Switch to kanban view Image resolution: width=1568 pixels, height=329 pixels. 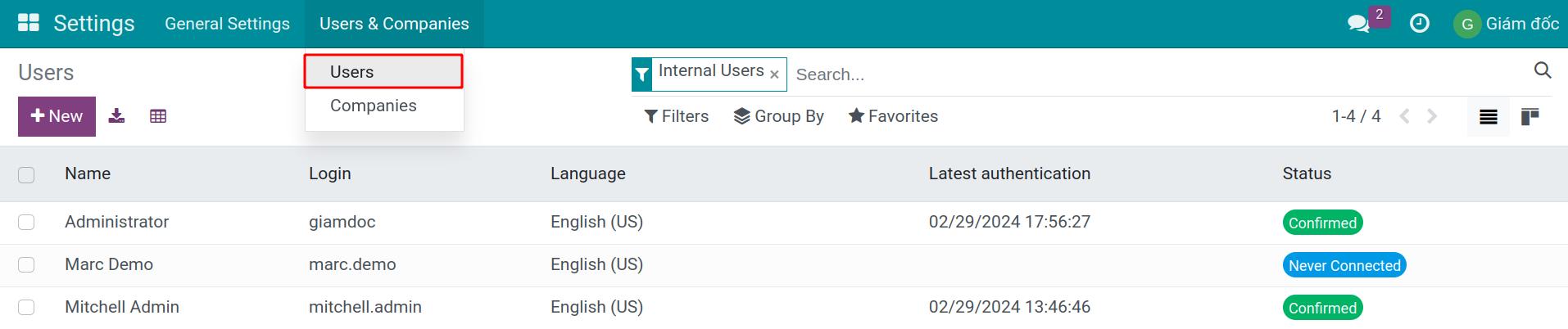pyautogui.click(x=1529, y=117)
